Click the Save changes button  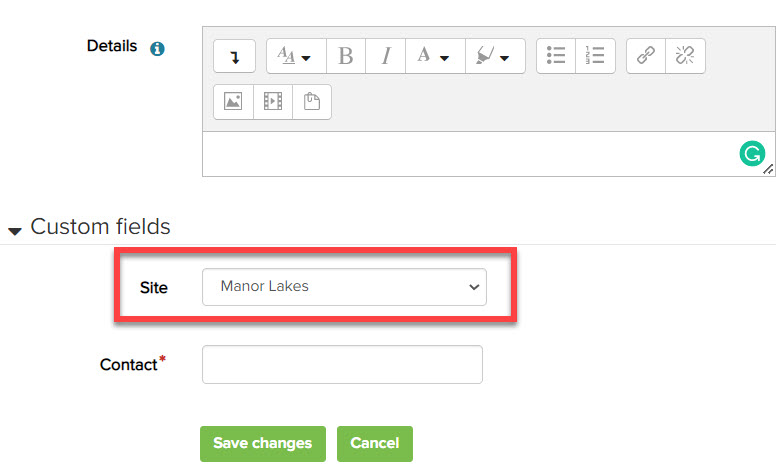[x=262, y=444]
